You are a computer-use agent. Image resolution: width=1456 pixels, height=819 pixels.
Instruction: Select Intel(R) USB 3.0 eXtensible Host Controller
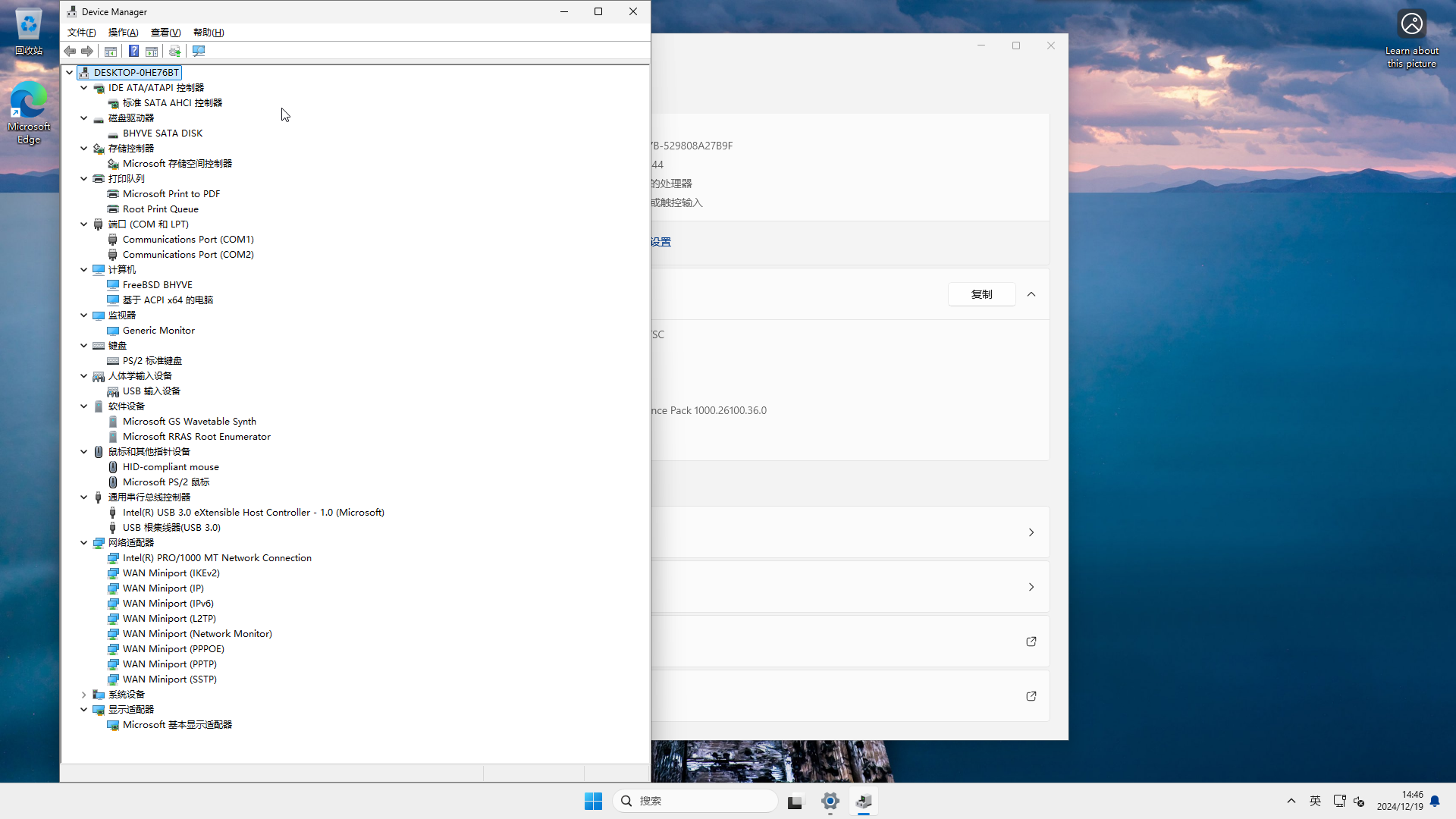point(253,513)
